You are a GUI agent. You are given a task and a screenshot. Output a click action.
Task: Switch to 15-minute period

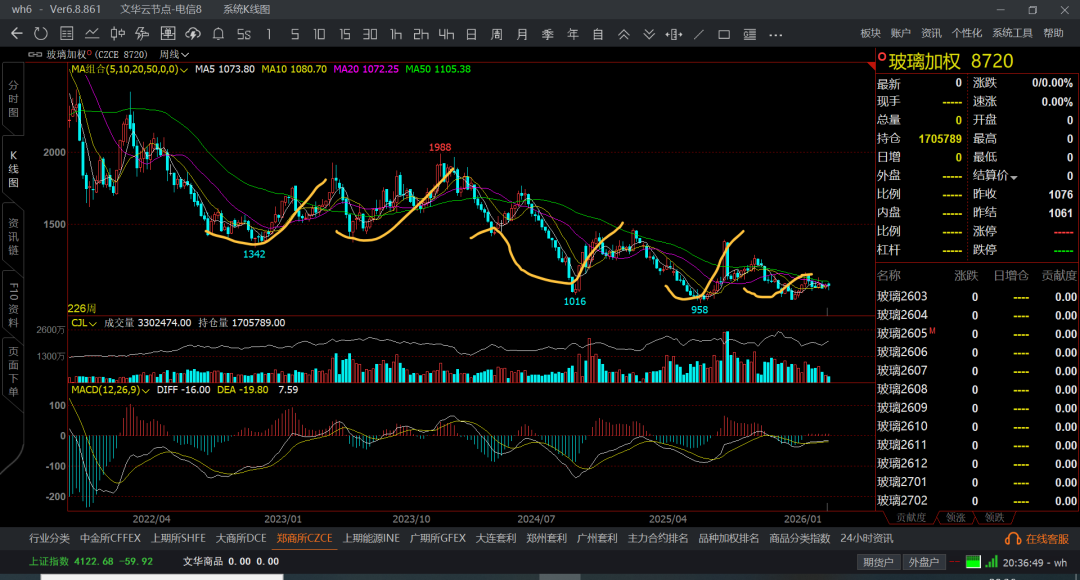tap(344, 34)
